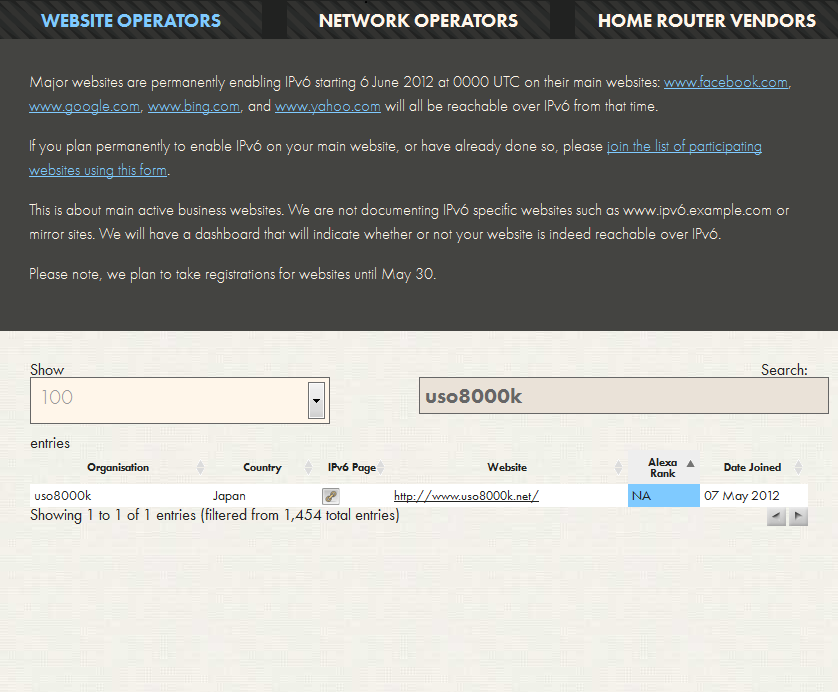Open http://www.uso8000k.net/ website link
The width and height of the screenshot is (839, 692).
[x=466, y=496]
